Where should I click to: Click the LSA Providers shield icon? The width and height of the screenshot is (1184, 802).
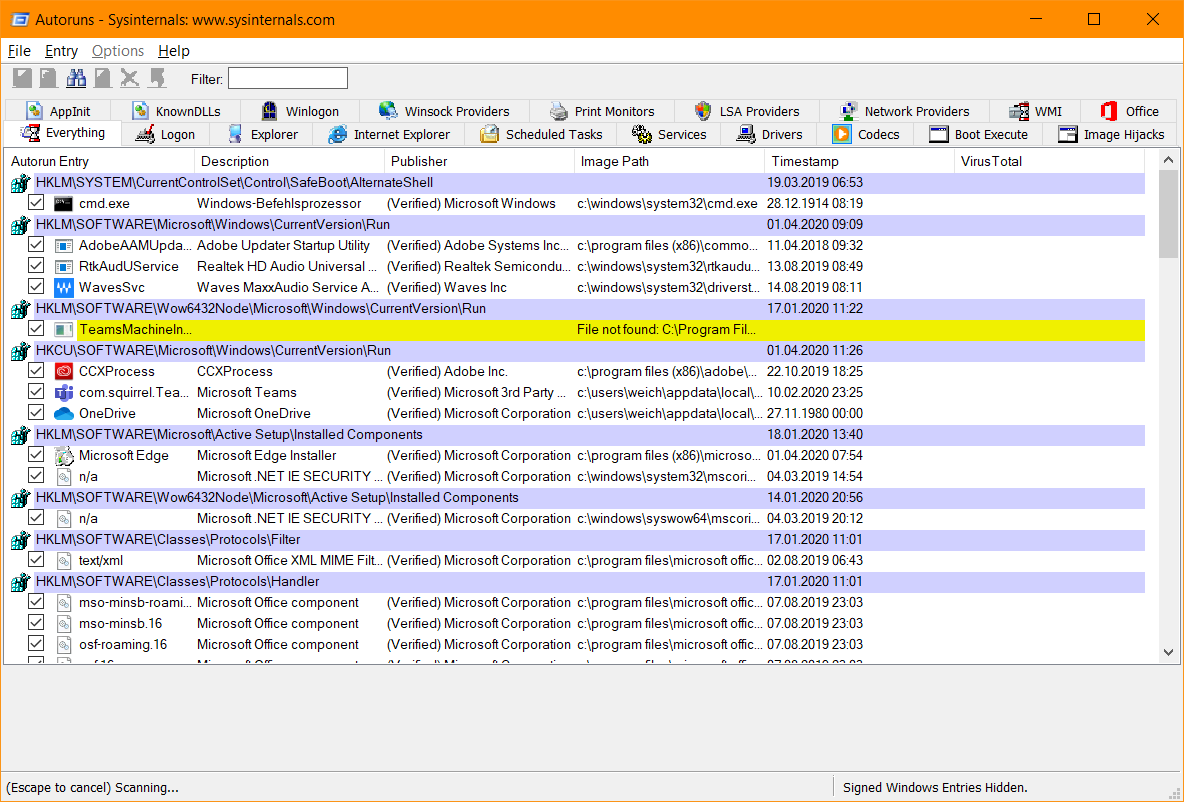click(x=703, y=111)
